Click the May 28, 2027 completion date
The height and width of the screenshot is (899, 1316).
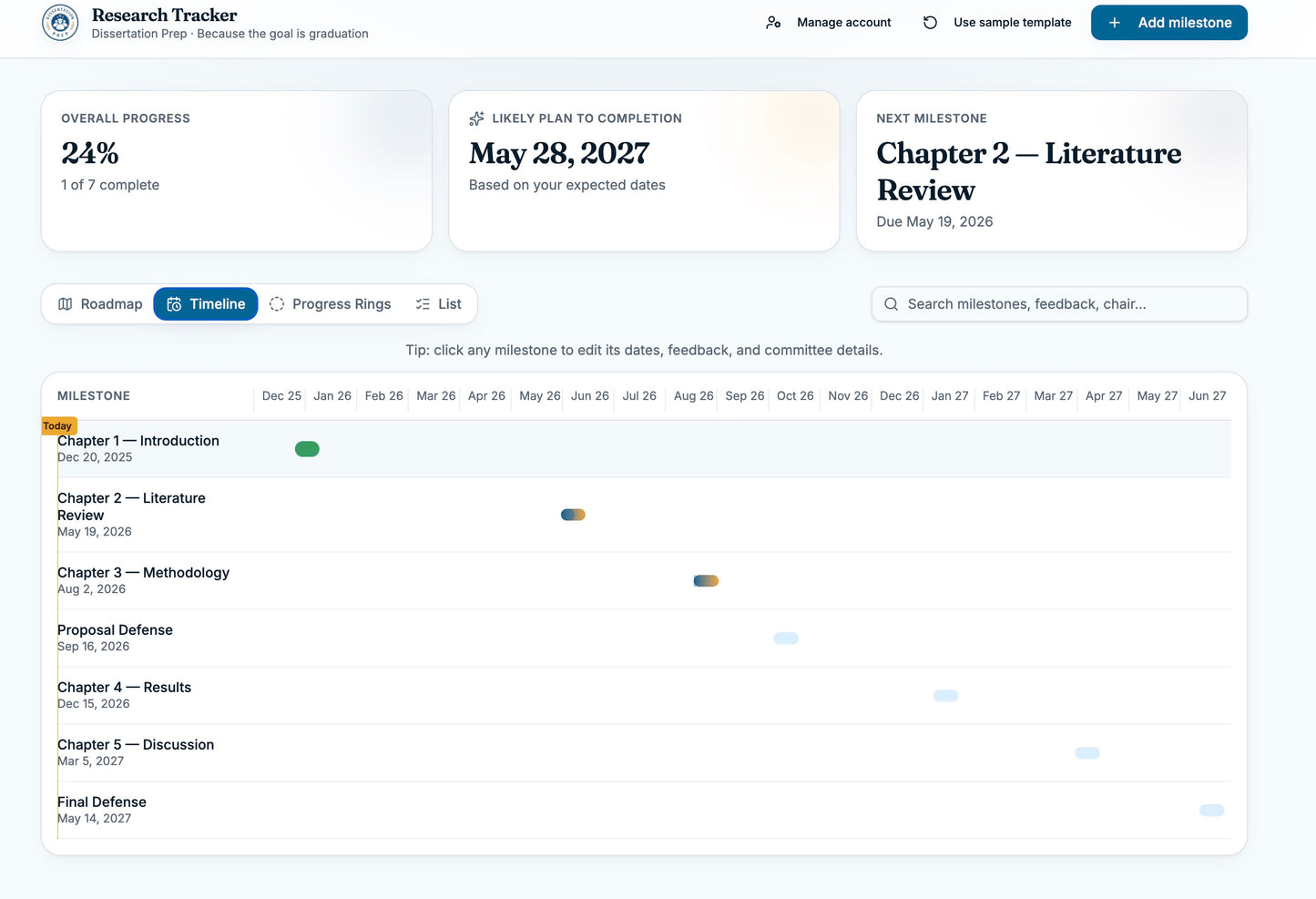pos(559,153)
